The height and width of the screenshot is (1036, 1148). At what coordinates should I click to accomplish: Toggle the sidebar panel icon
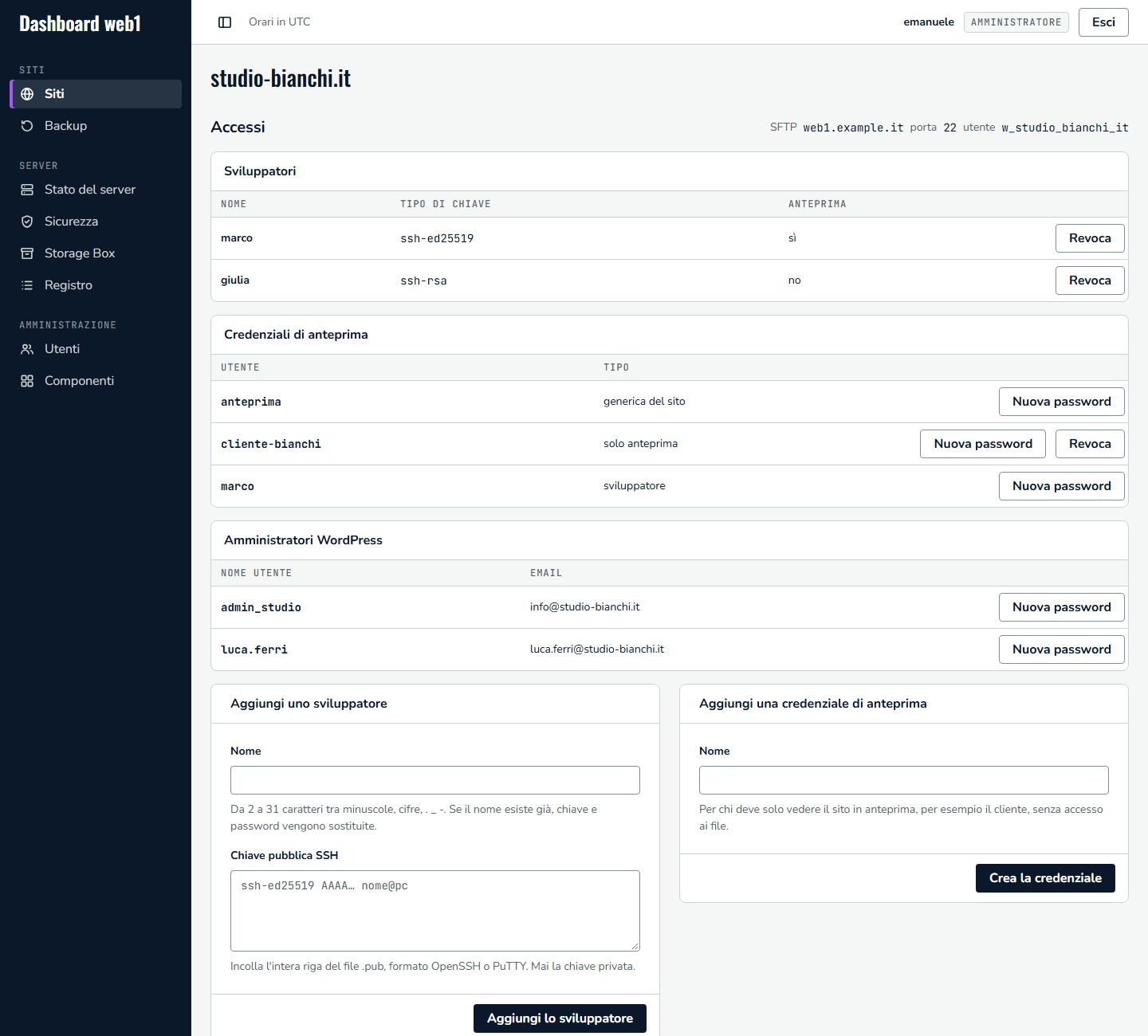pos(225,22)
